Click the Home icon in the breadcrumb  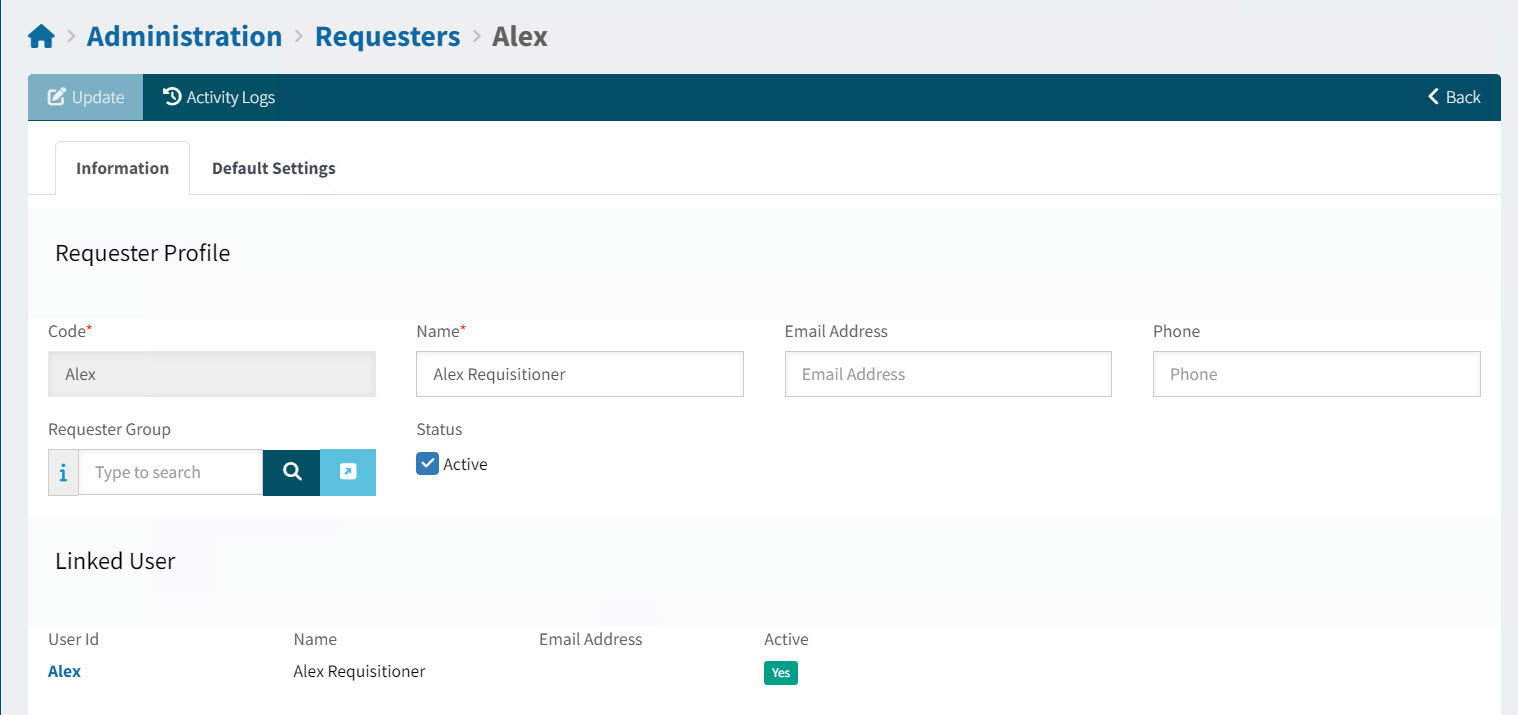tap(41, 37)
